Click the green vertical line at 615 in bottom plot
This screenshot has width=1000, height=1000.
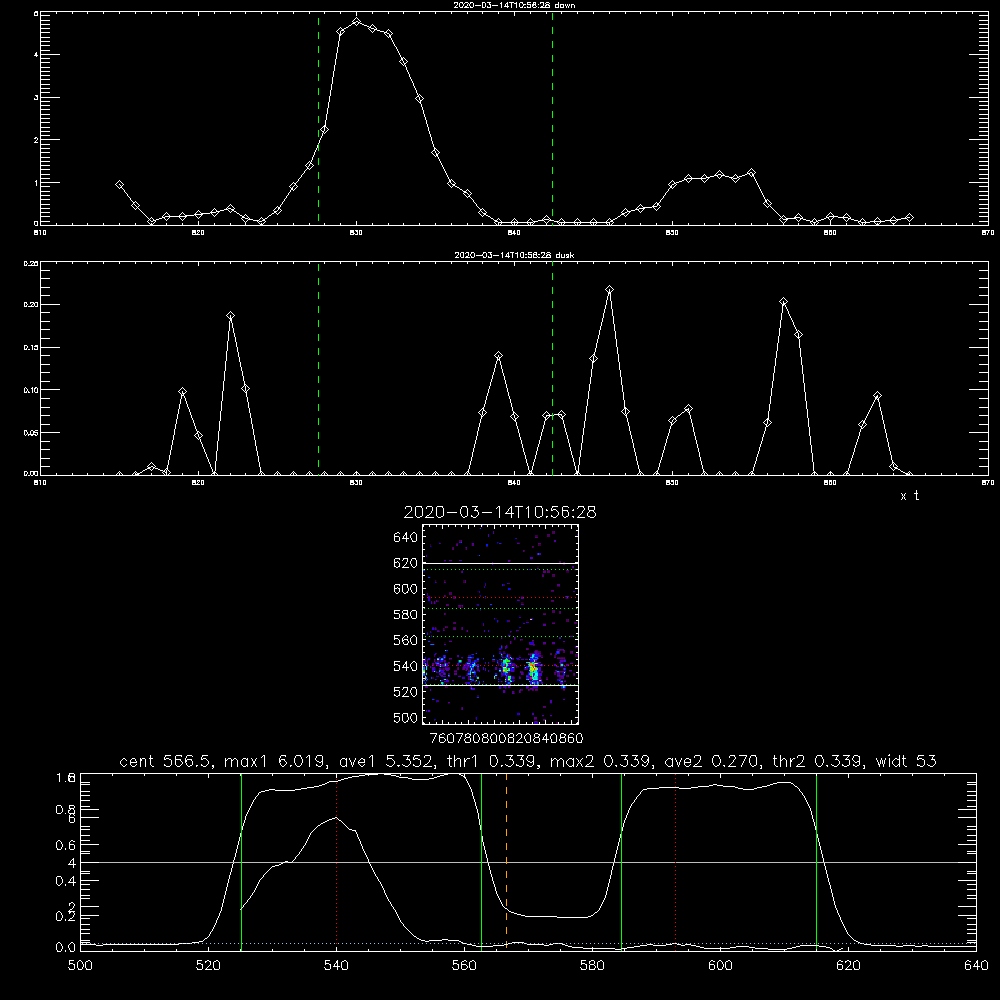click(x=816, y=861)
